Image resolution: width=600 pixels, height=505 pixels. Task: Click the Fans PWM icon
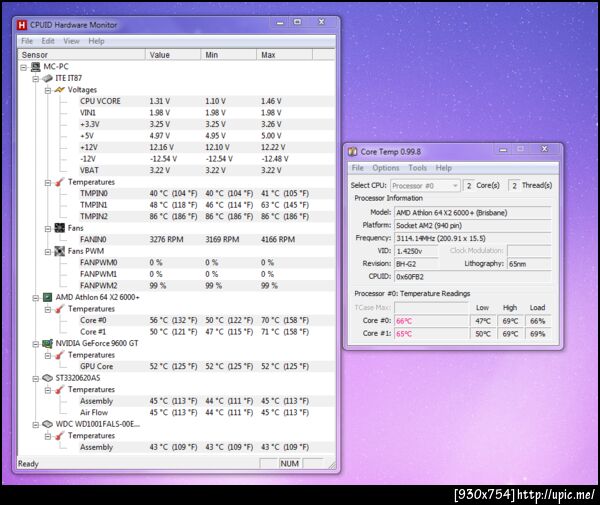tap(60, 251)
